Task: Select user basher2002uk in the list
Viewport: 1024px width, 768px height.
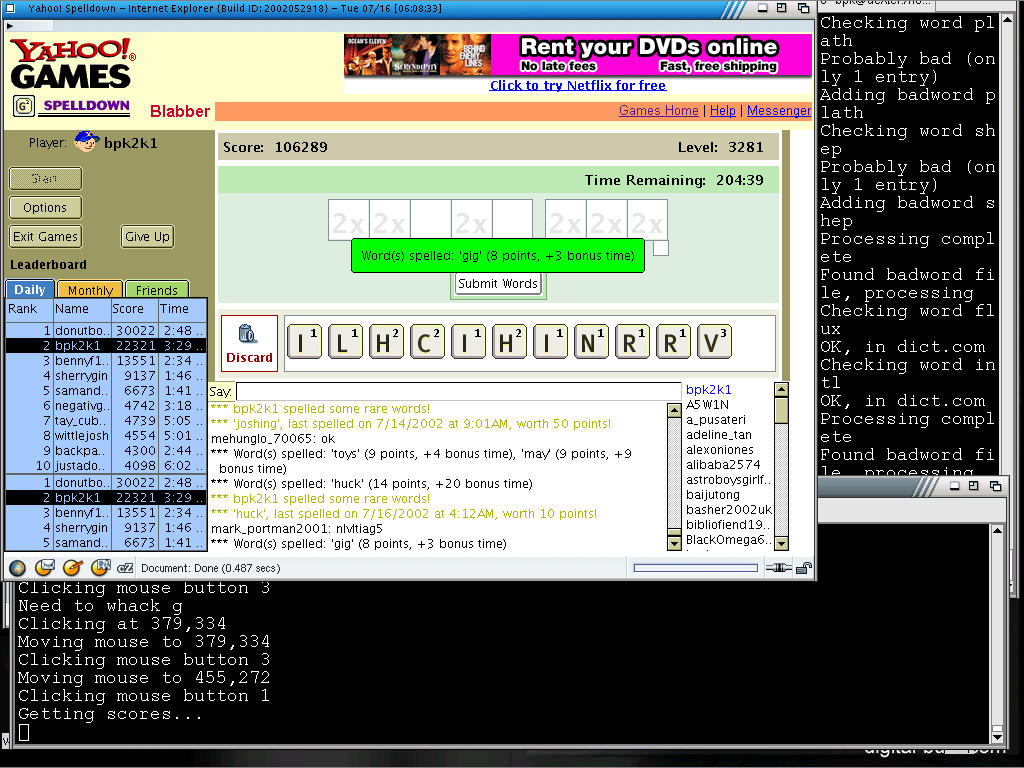Action: click(x=729, y=510)
